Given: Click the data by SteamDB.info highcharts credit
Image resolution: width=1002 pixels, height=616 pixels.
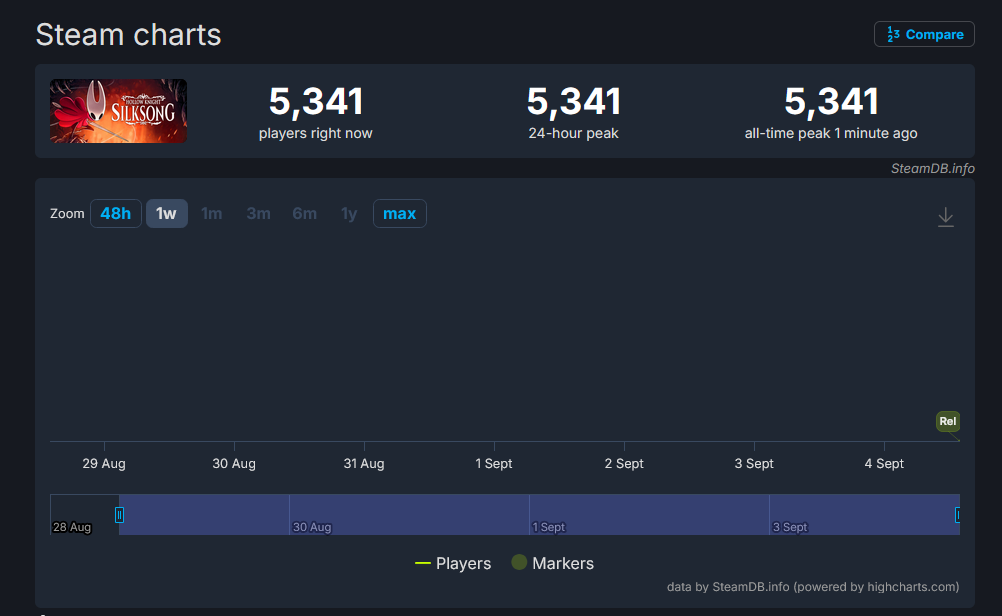Looking at the screenshot, I should click(x=813, y=587).
